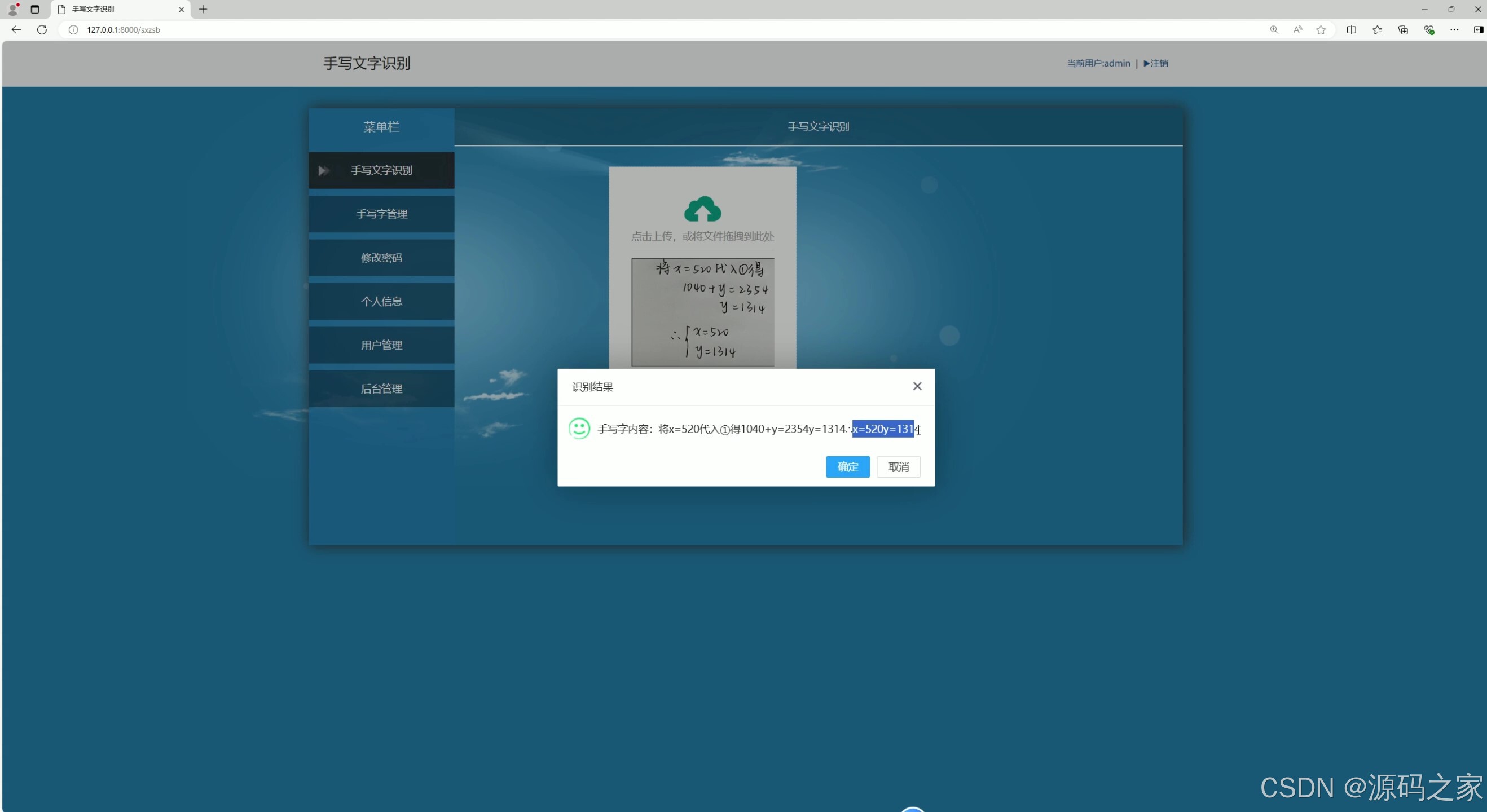Open the read aloud icon
The image size is (1487, 812).
(x=1297, y=29)
